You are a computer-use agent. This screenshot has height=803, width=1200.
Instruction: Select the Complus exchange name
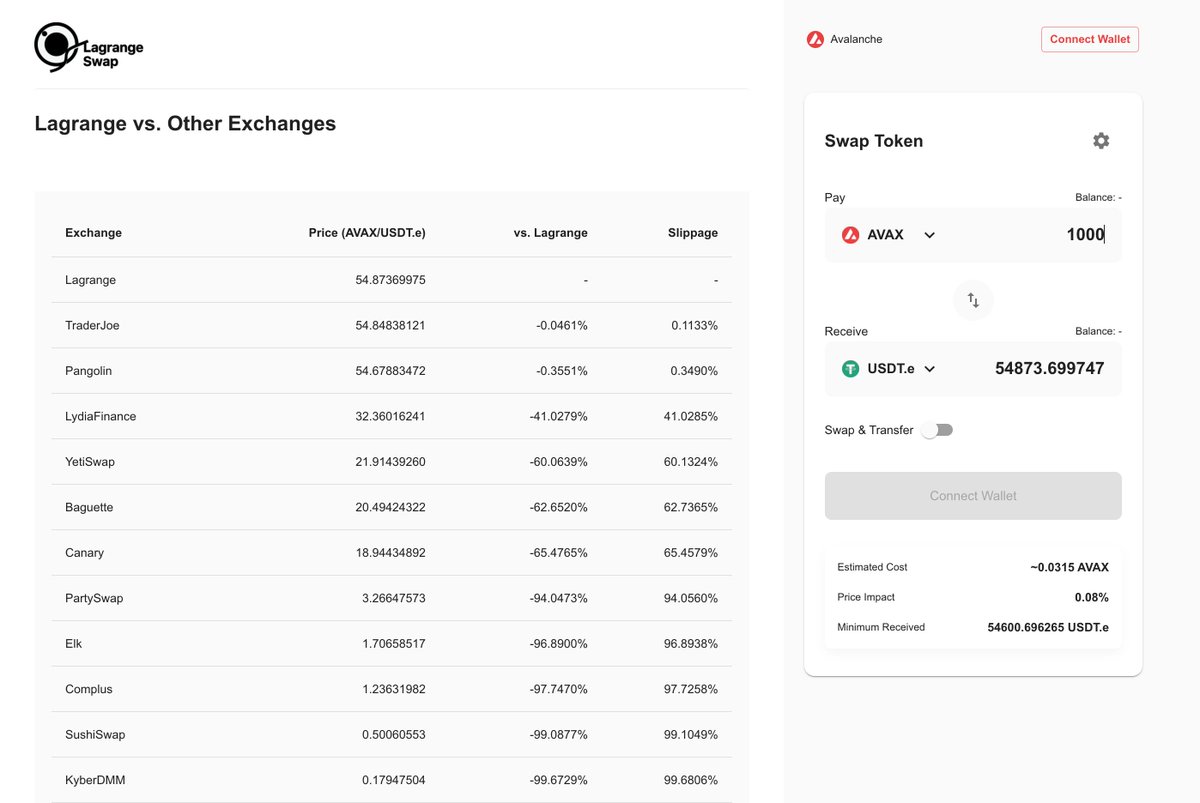(x=89, y=689)
